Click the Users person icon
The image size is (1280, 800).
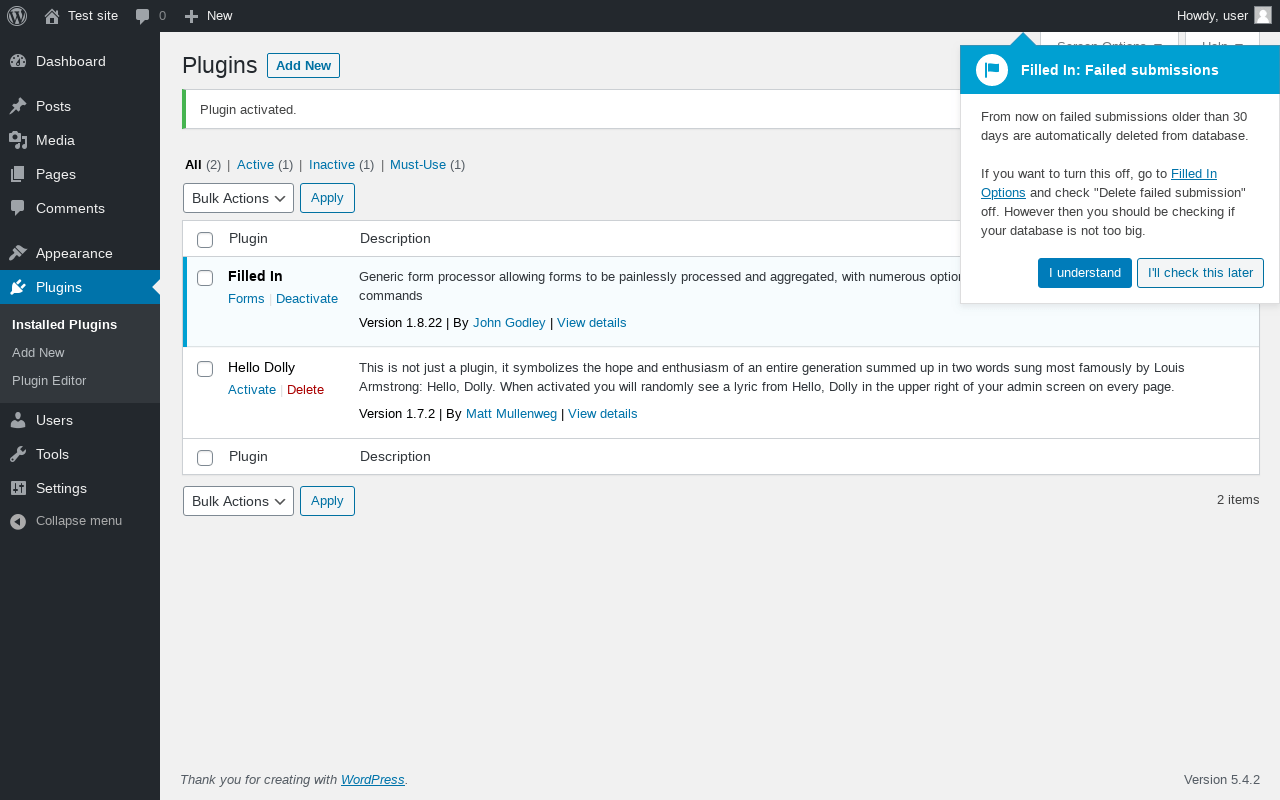[x=18, y=420]
